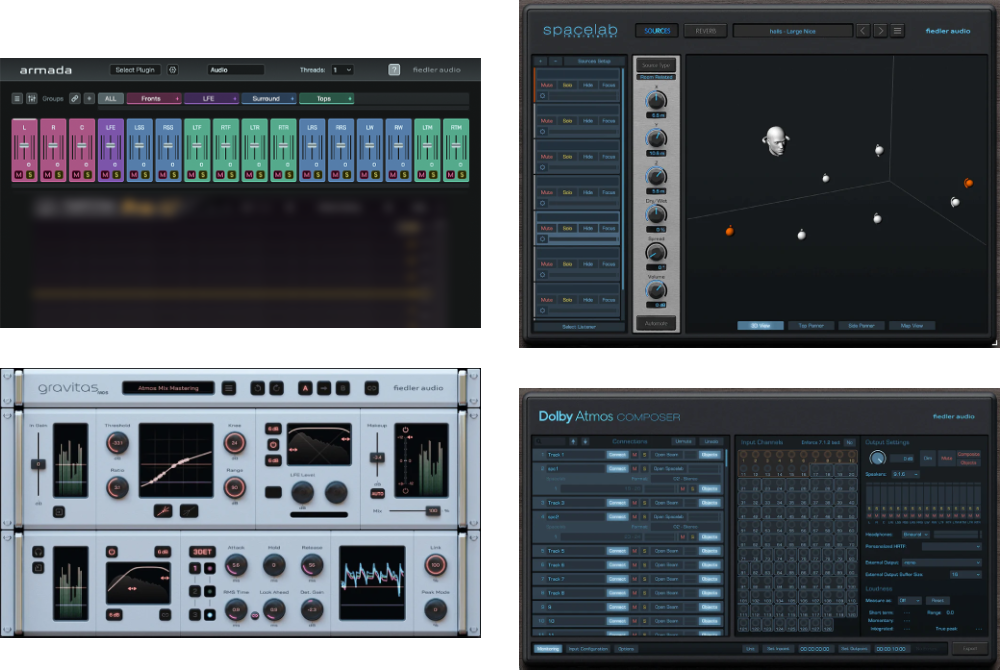The image size is (1000, 670).
Task: Mute the first source in Spacelab
Action: 547,86
